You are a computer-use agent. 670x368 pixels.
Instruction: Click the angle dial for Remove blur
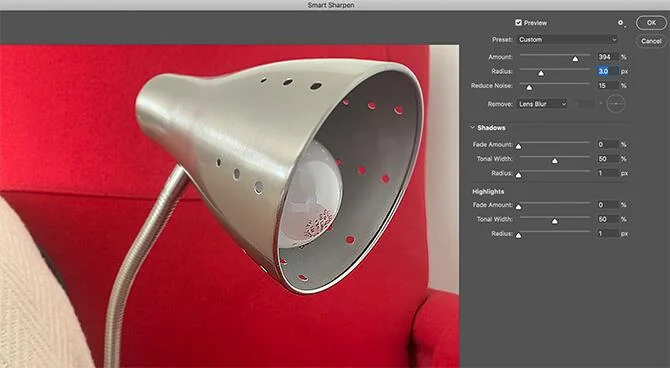616,104
